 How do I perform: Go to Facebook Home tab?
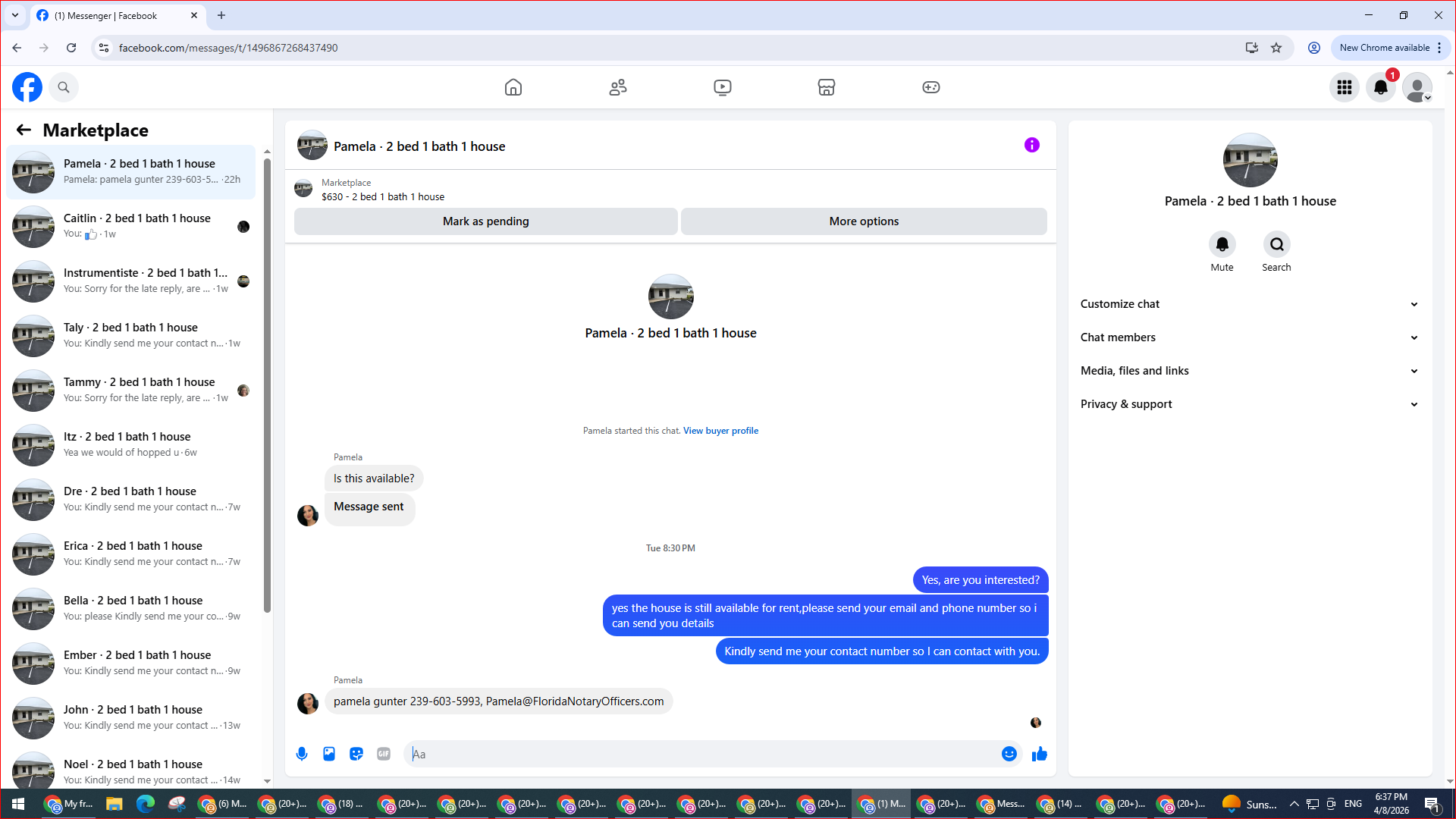[x=513, y=87]
